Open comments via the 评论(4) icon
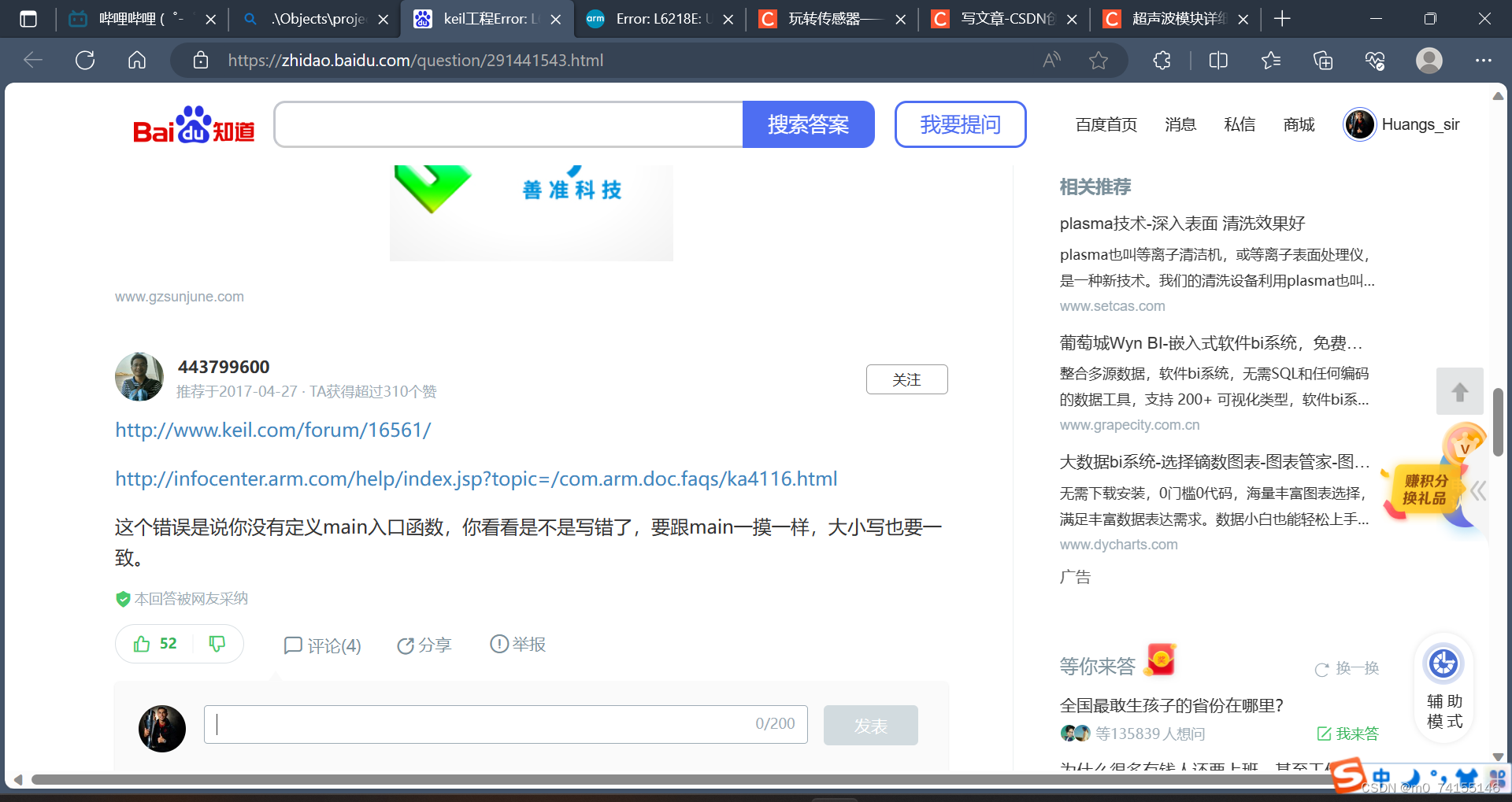The image size is (1512, 802). coord(322,645)
